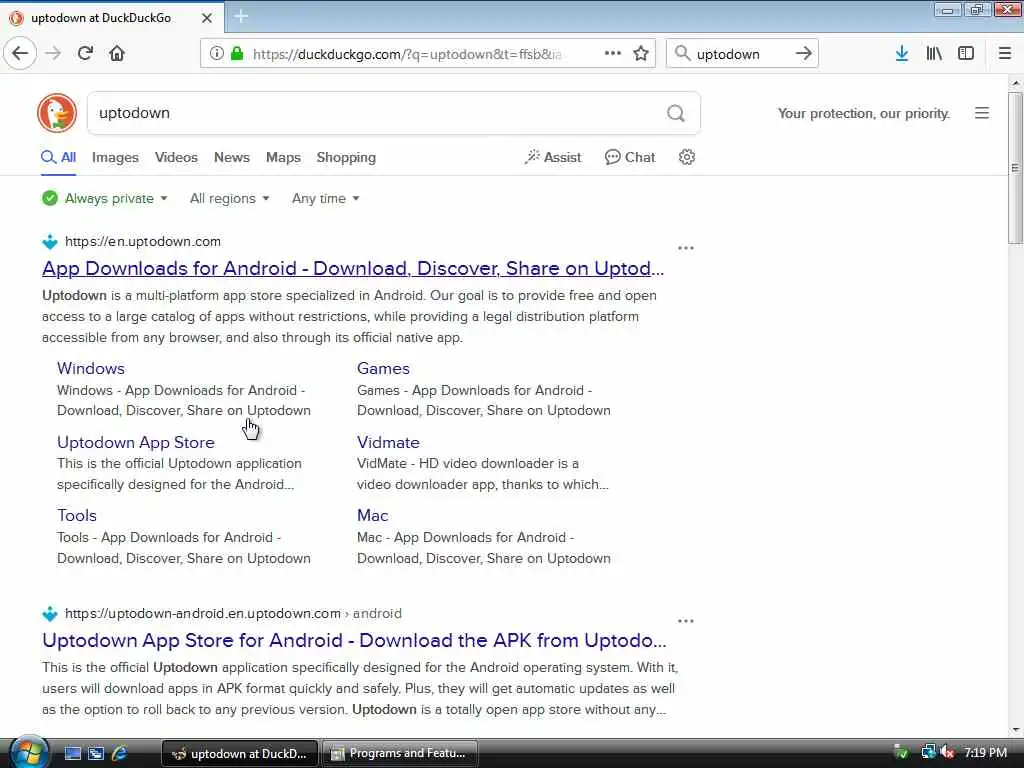Open the Assist feature
This screenshot has width=1024, height=768.
(553, 157)
